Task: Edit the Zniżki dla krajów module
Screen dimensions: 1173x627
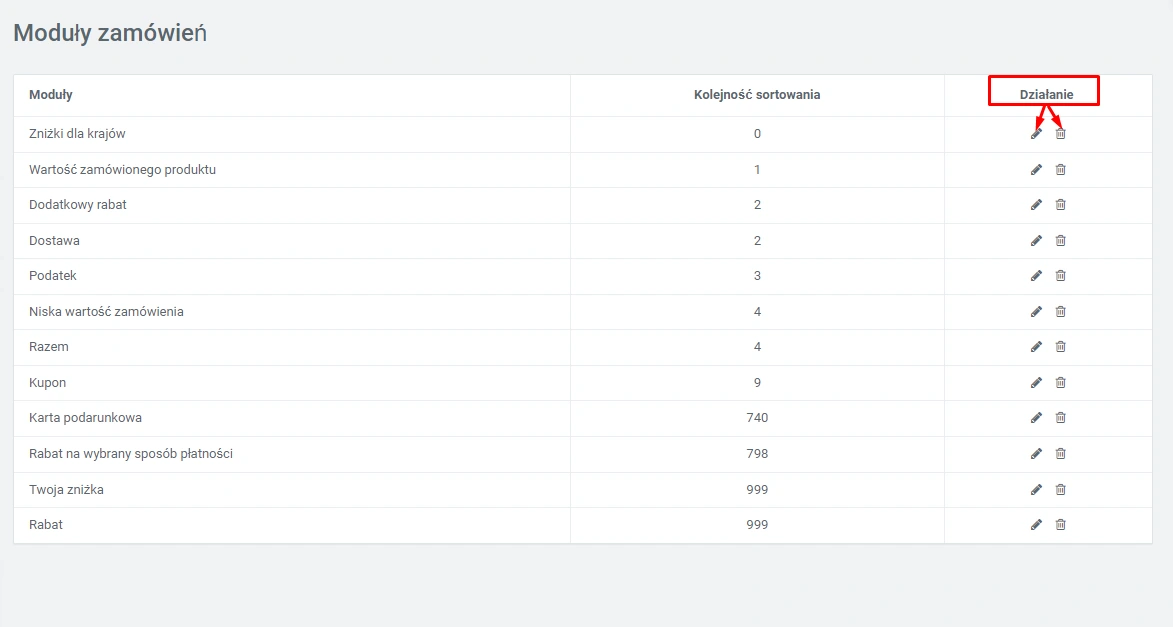Action: tap(1036, 134)
